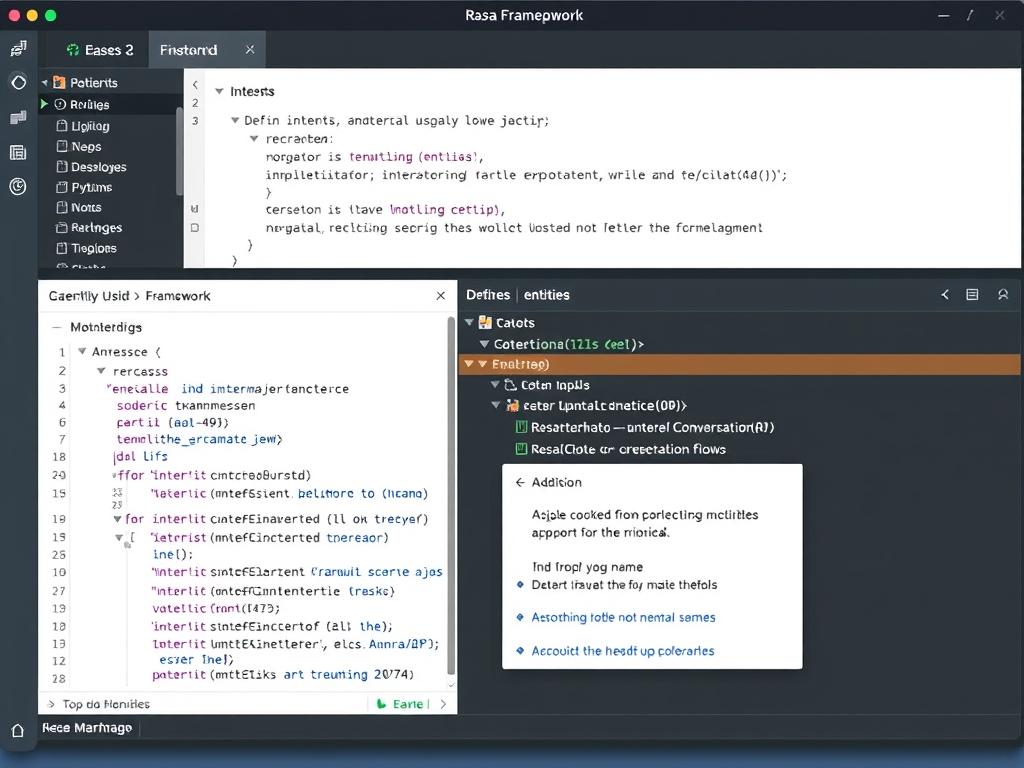Select the circled C icon in sidebar
Image resolution: width=1024 pixels, height=768 pixels.
18,187
